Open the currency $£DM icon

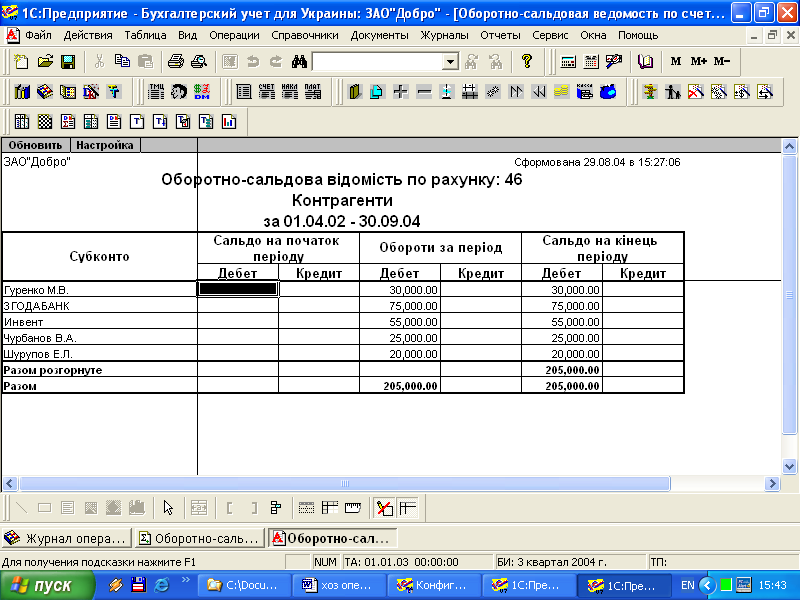(x=202, y=92)
